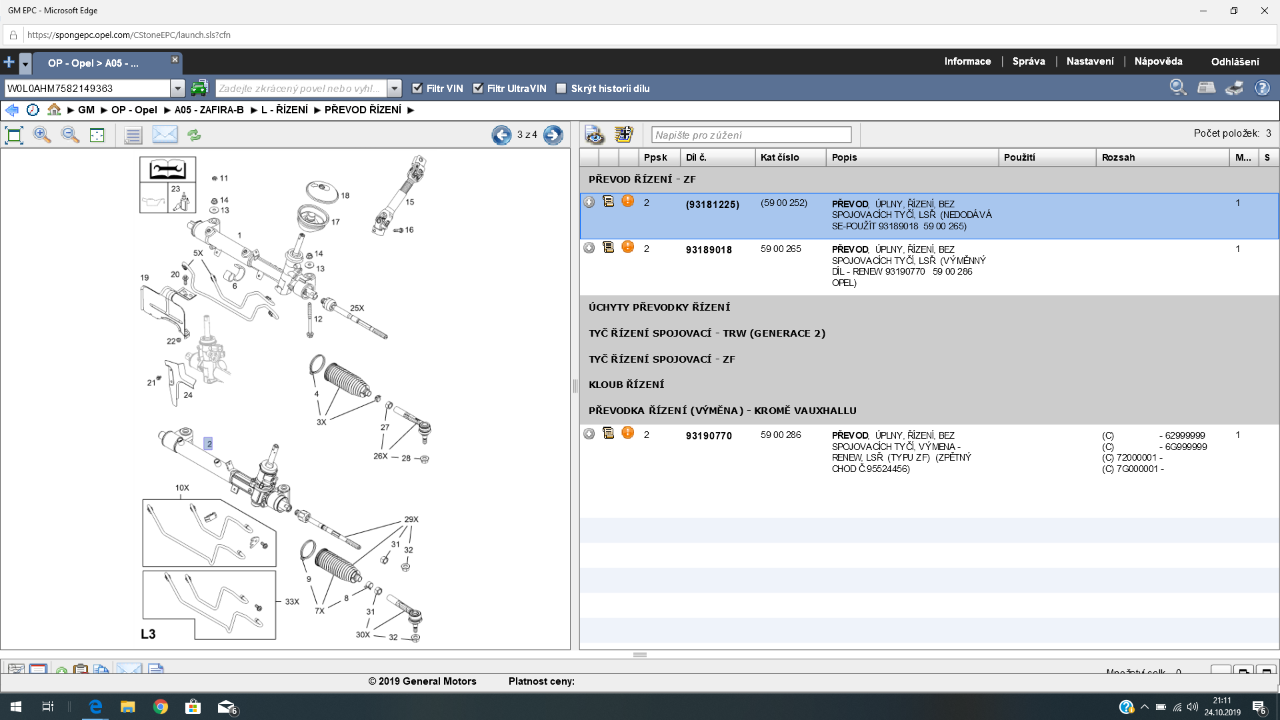Image resolution: width=1280 pixels, height=720 pixels.
Task: Open the shortcut command dropdown arrow
Action: (x=394, y=88)
